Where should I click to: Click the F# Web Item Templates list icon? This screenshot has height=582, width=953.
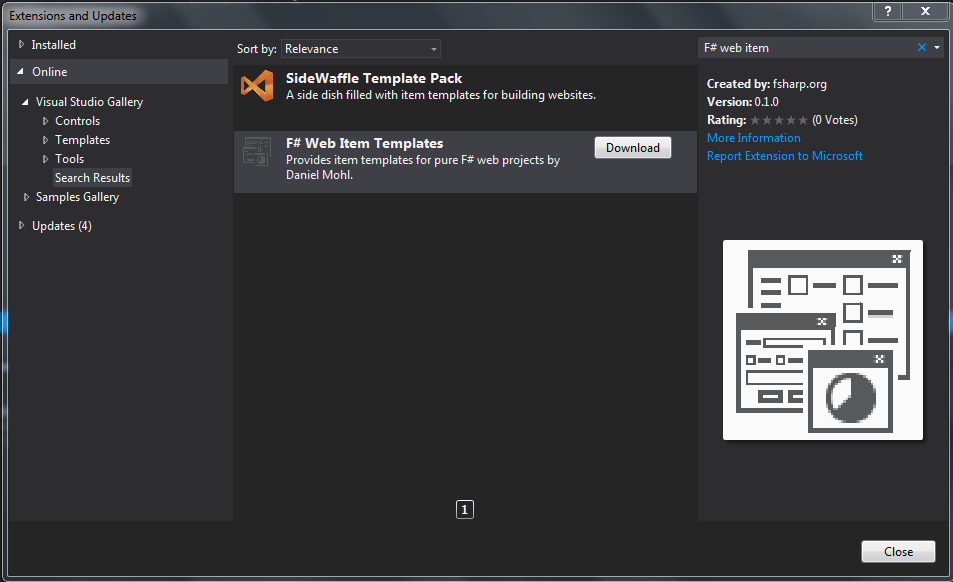256,151
